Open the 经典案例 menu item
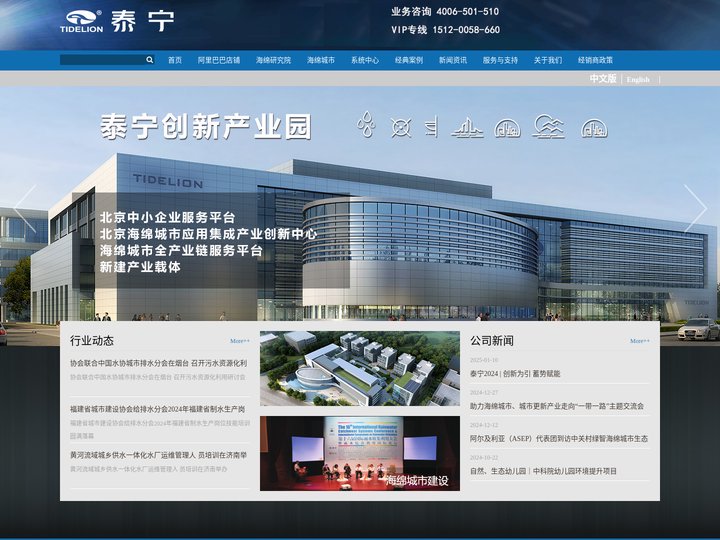Screen dimensions: 720x540 (x=409, y=60)
